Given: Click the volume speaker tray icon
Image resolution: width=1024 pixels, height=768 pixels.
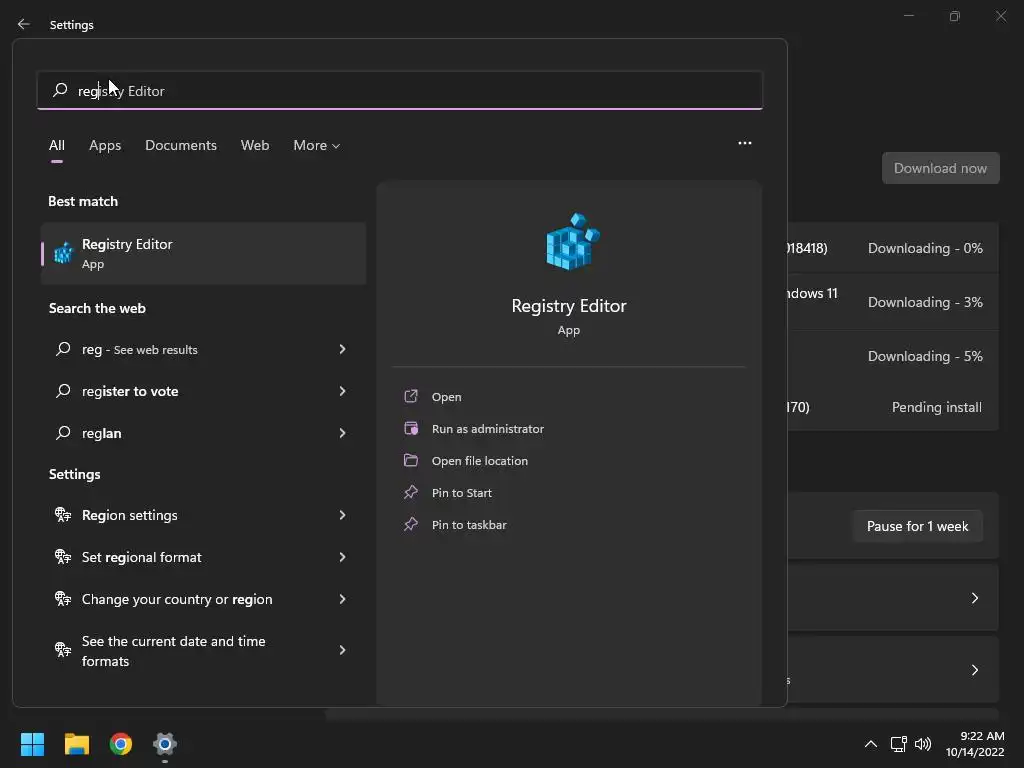Looking at the screenshot, I should 923,744.
